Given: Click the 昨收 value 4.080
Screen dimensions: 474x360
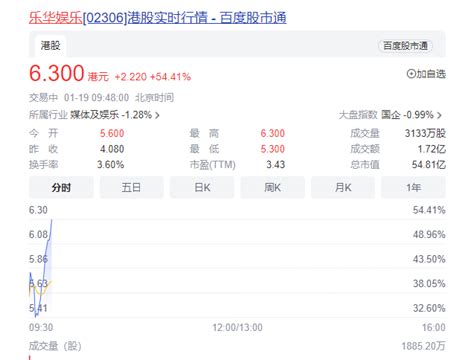Looking at the screenshot, I should [x=112, y=149].
